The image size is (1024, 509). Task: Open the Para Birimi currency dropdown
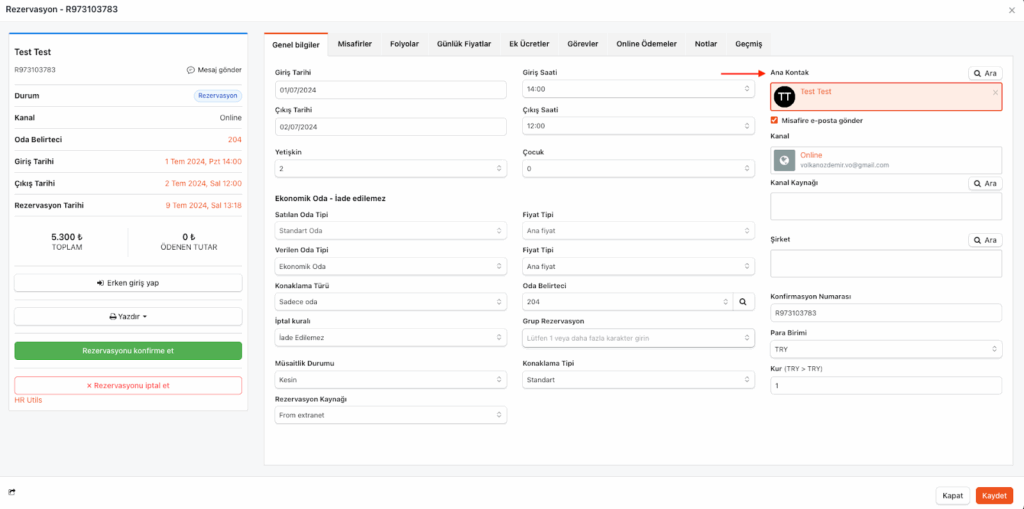pos(885,350)
